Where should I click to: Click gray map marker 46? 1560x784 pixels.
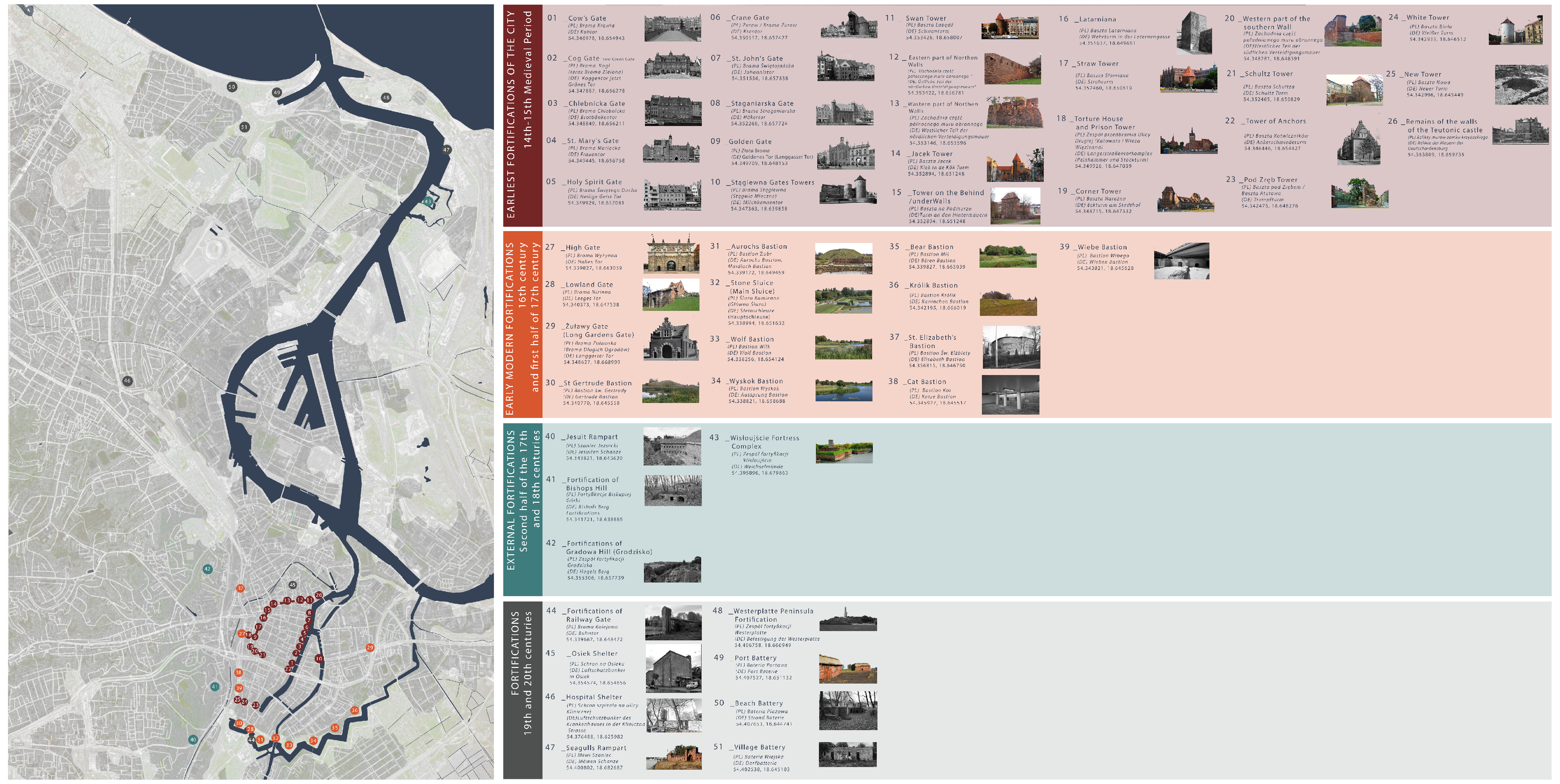tap(127, 381)
